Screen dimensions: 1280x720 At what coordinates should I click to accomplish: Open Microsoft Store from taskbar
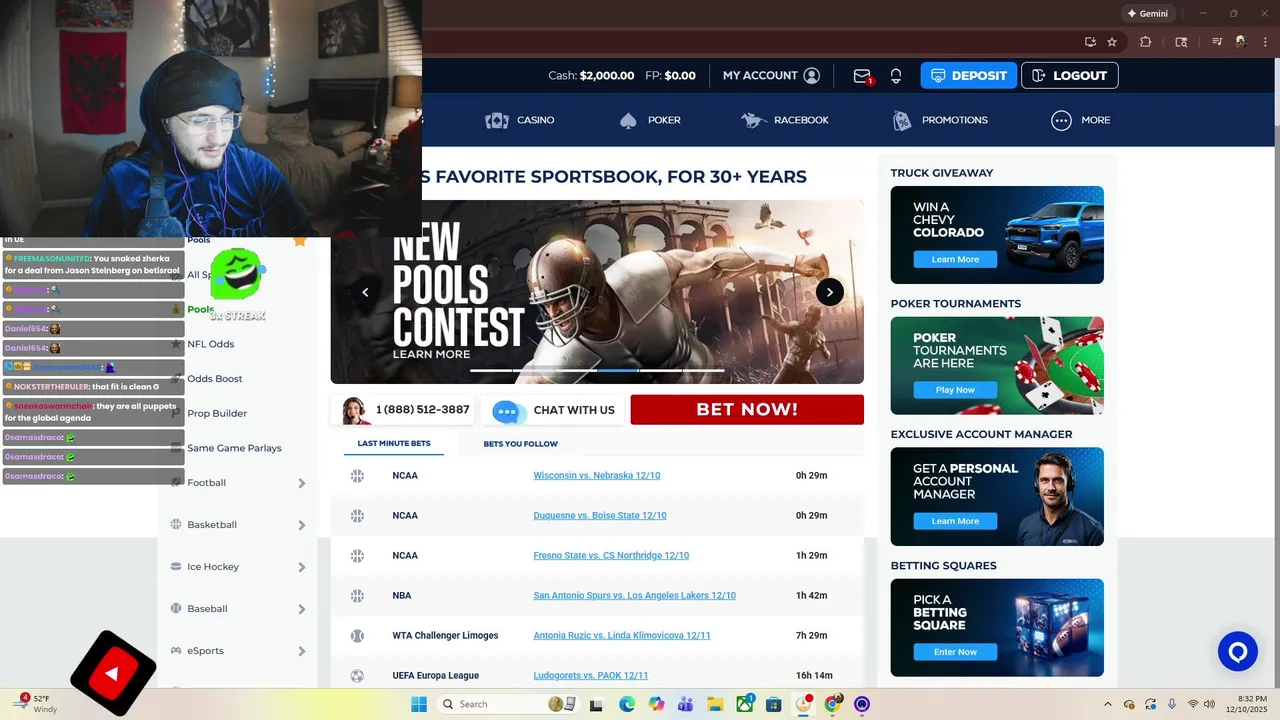774,704
